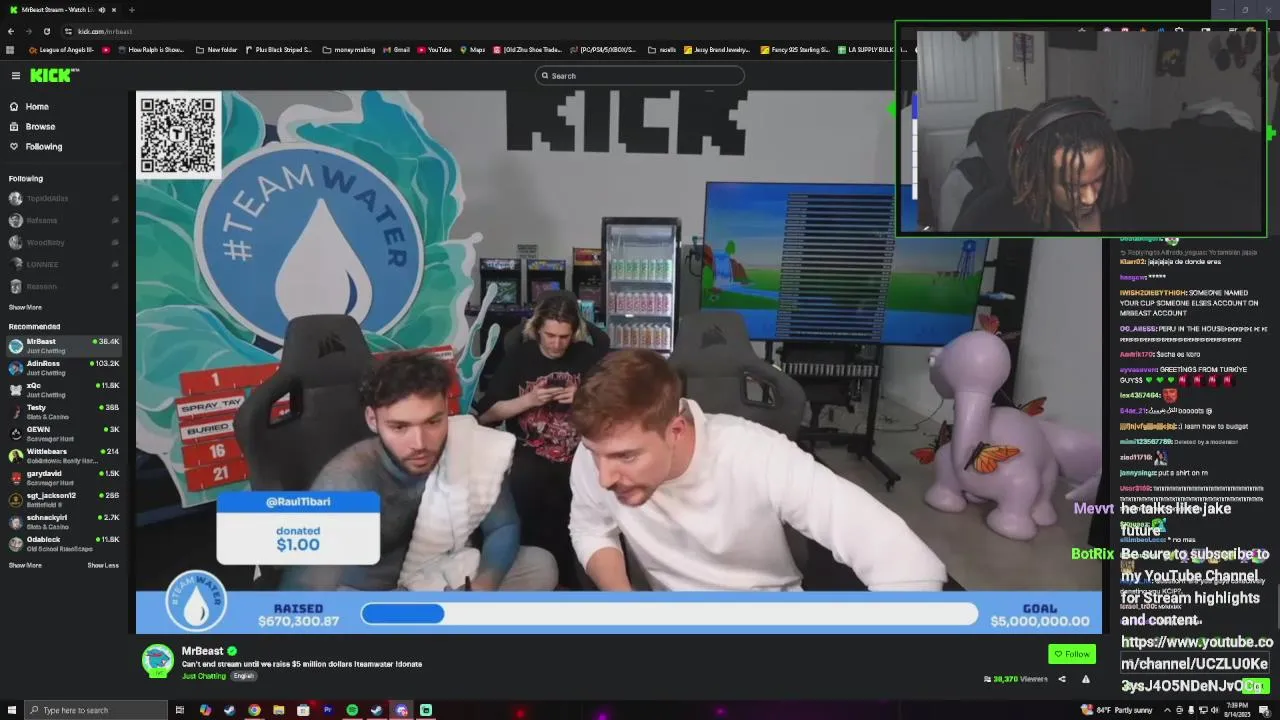1280x720 pixels.
Task: Open the Plus Black Striped bookmark
Action: tap(279, 49)
